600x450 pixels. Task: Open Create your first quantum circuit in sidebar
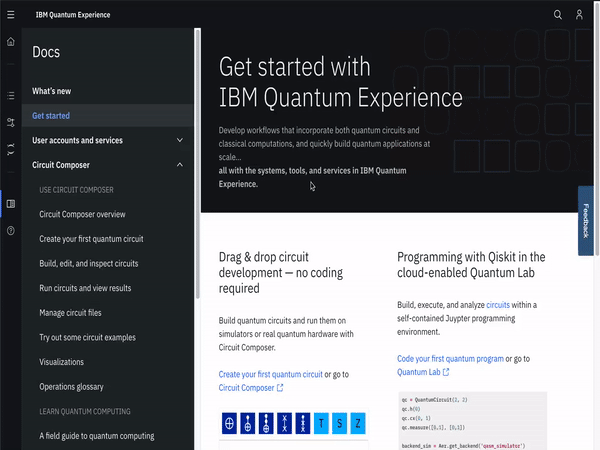point(91,239)
